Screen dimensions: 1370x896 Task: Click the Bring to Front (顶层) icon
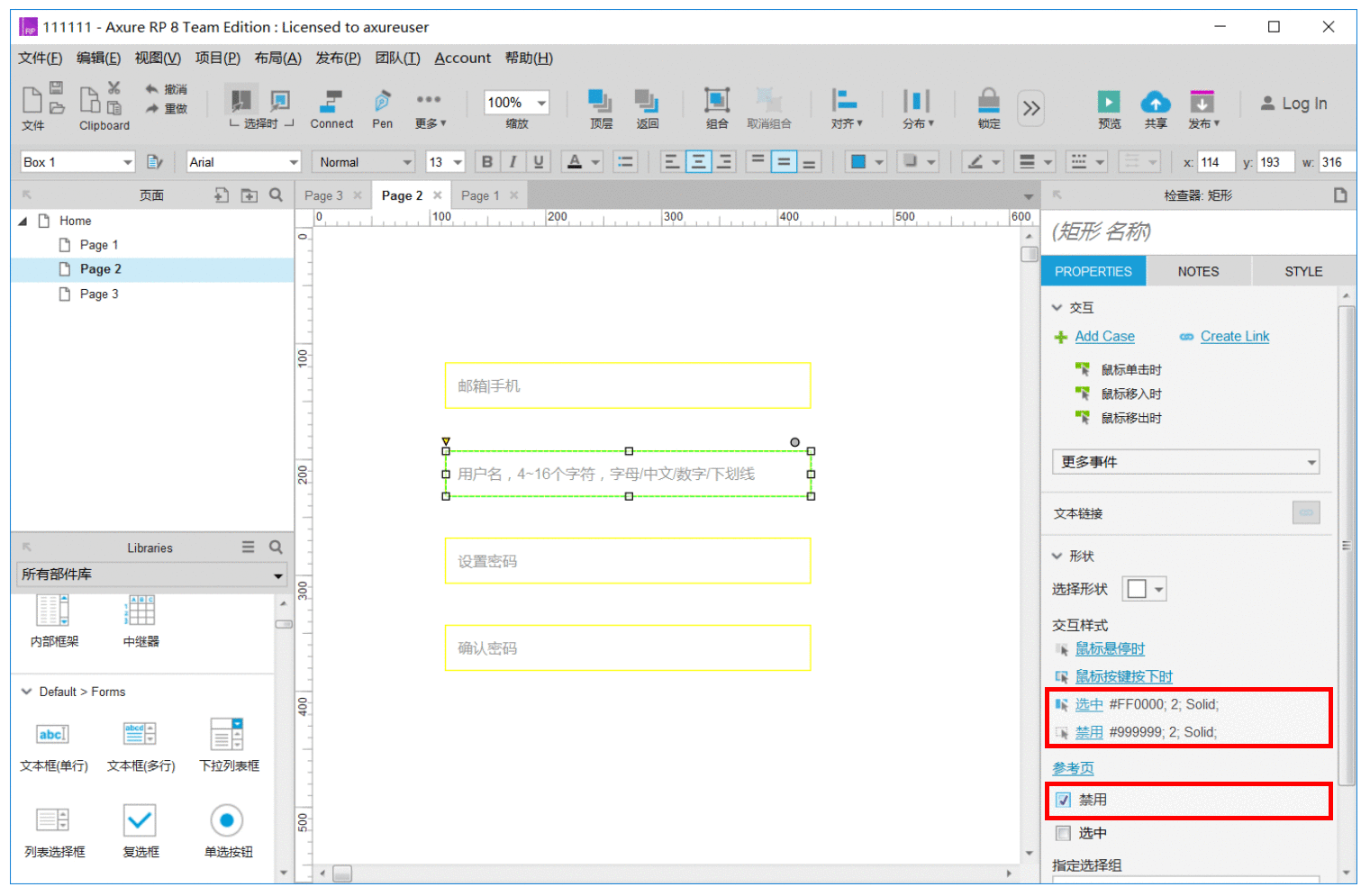click(600, 101)
